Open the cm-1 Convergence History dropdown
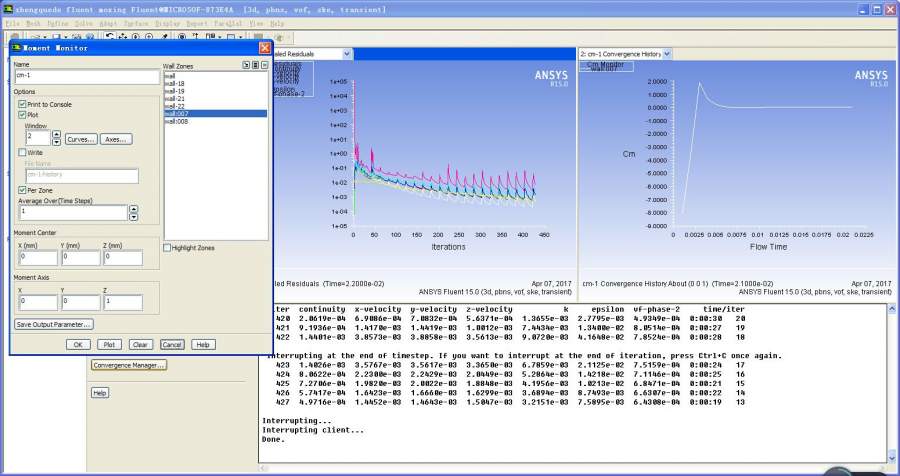Image resolution: width=900 pixels, height=476 pixels. pos(667,54)
